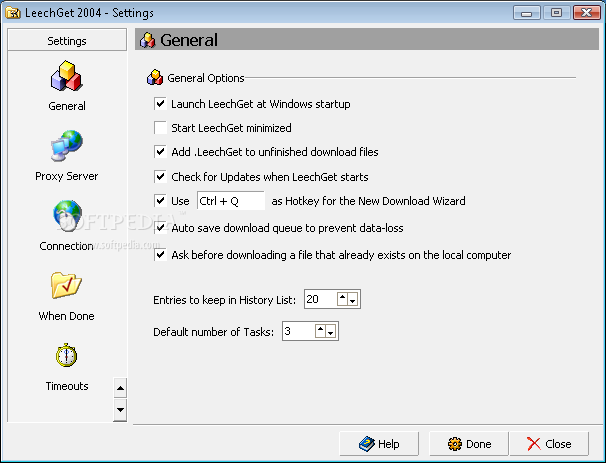Click LeechGet app icon in title bar

[x=13, y=13]
